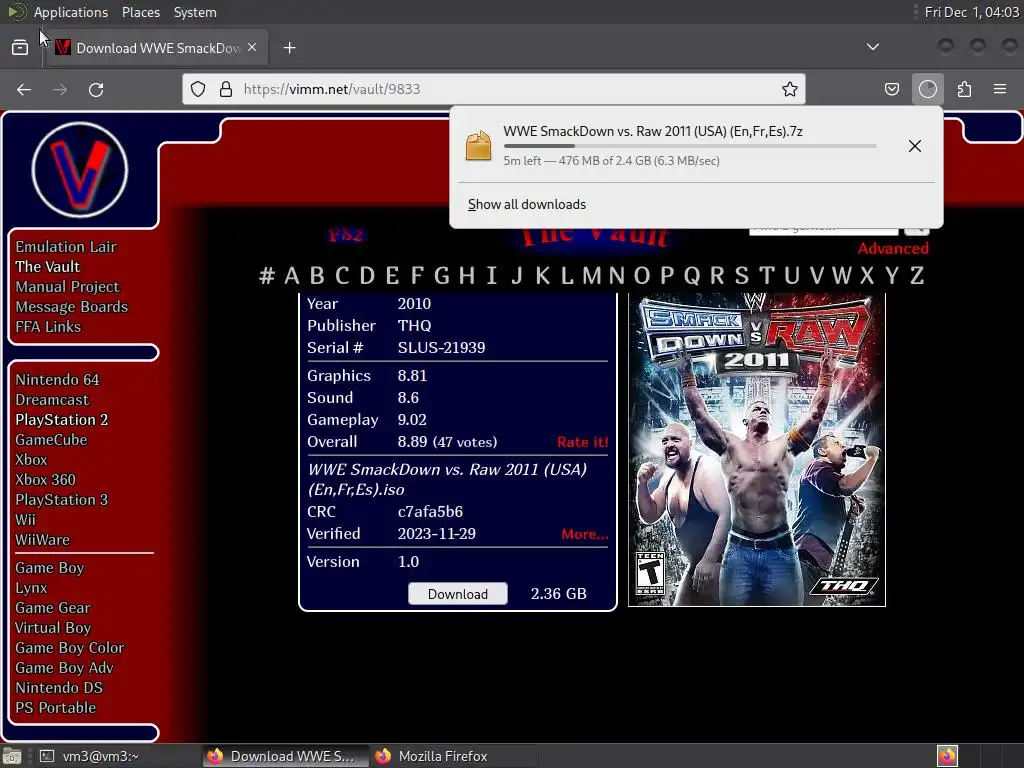Image resolution: width=1024 pixels, height=768 pixels.
Task: Click the Firefox View icon
Action: click(x=20, y=48)
